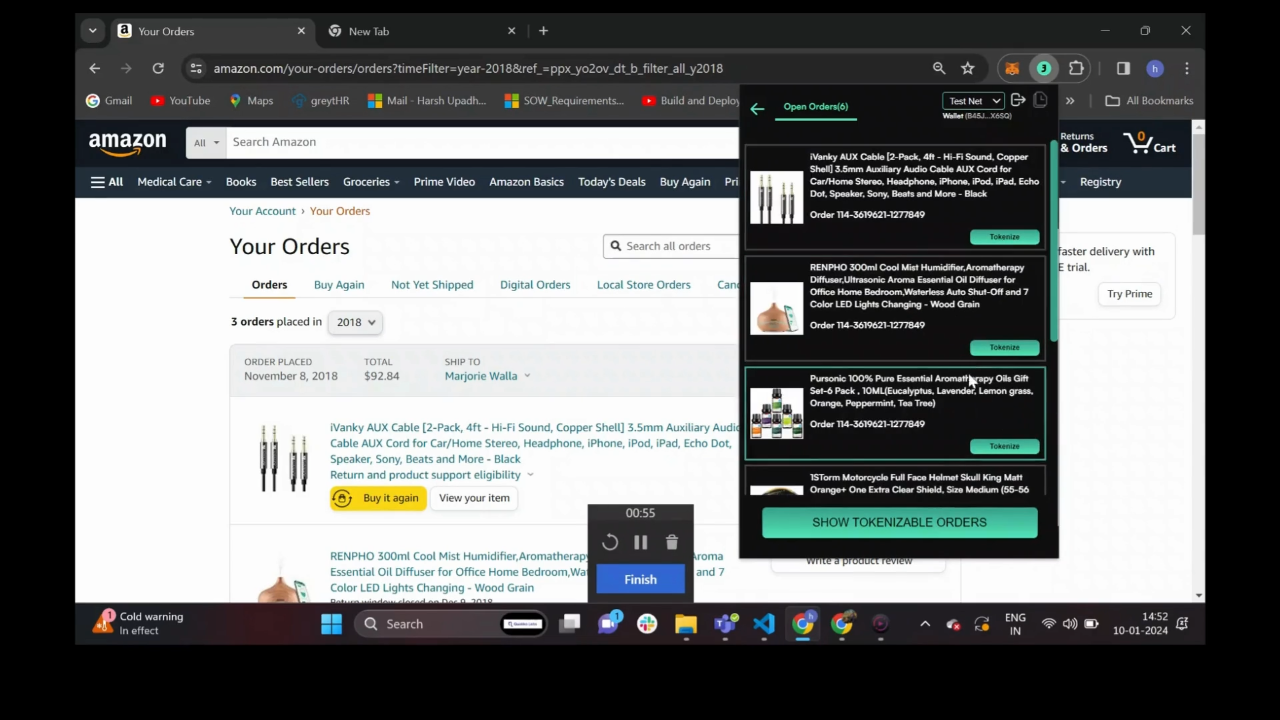Click SHOW TOKENIZABLE ORDERS button
The width and height of the screenshot is (1280, 720).
tap(899, 522)
